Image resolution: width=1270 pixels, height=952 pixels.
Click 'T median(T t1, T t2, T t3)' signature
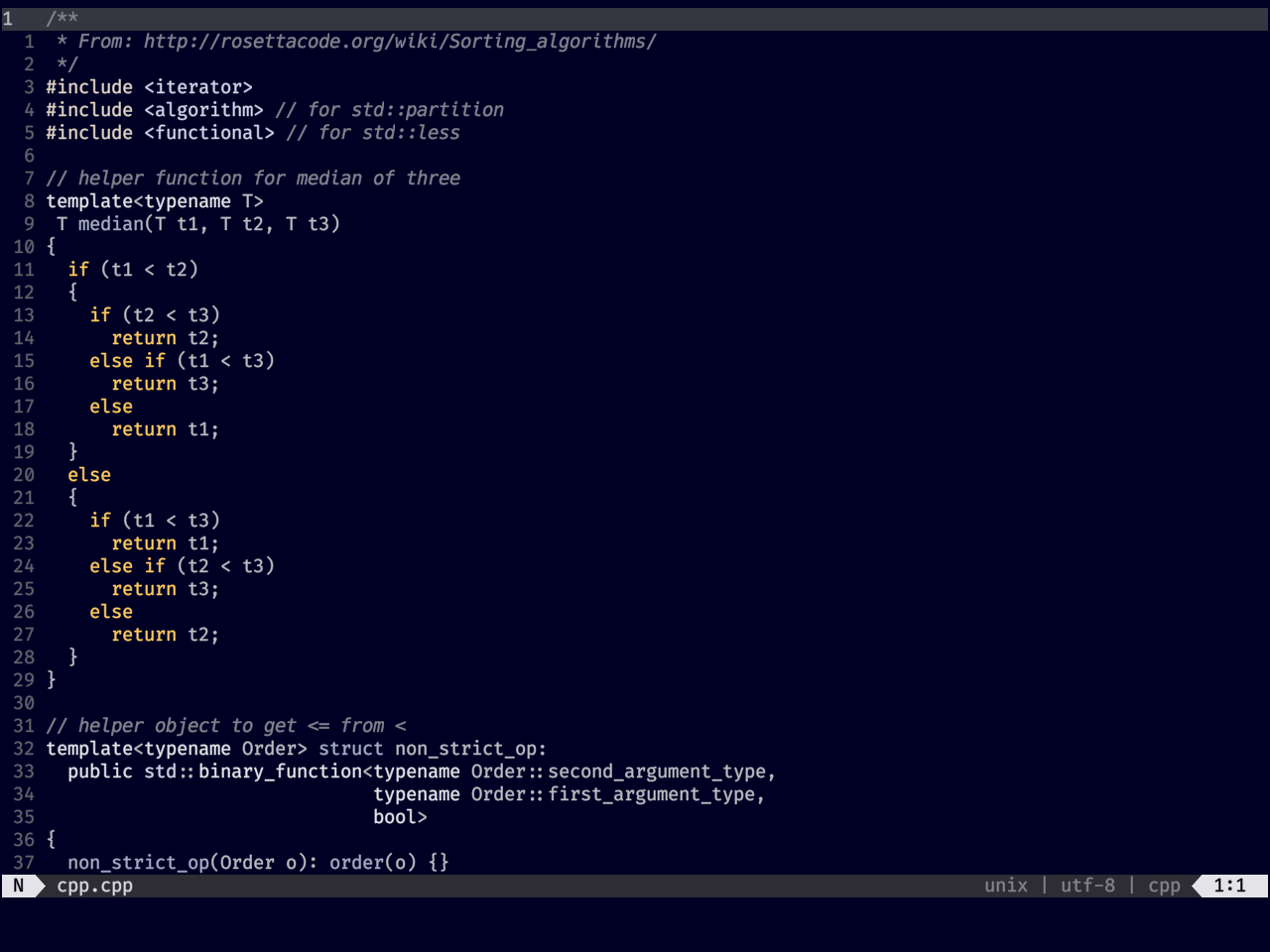click(x=198, y=224)
